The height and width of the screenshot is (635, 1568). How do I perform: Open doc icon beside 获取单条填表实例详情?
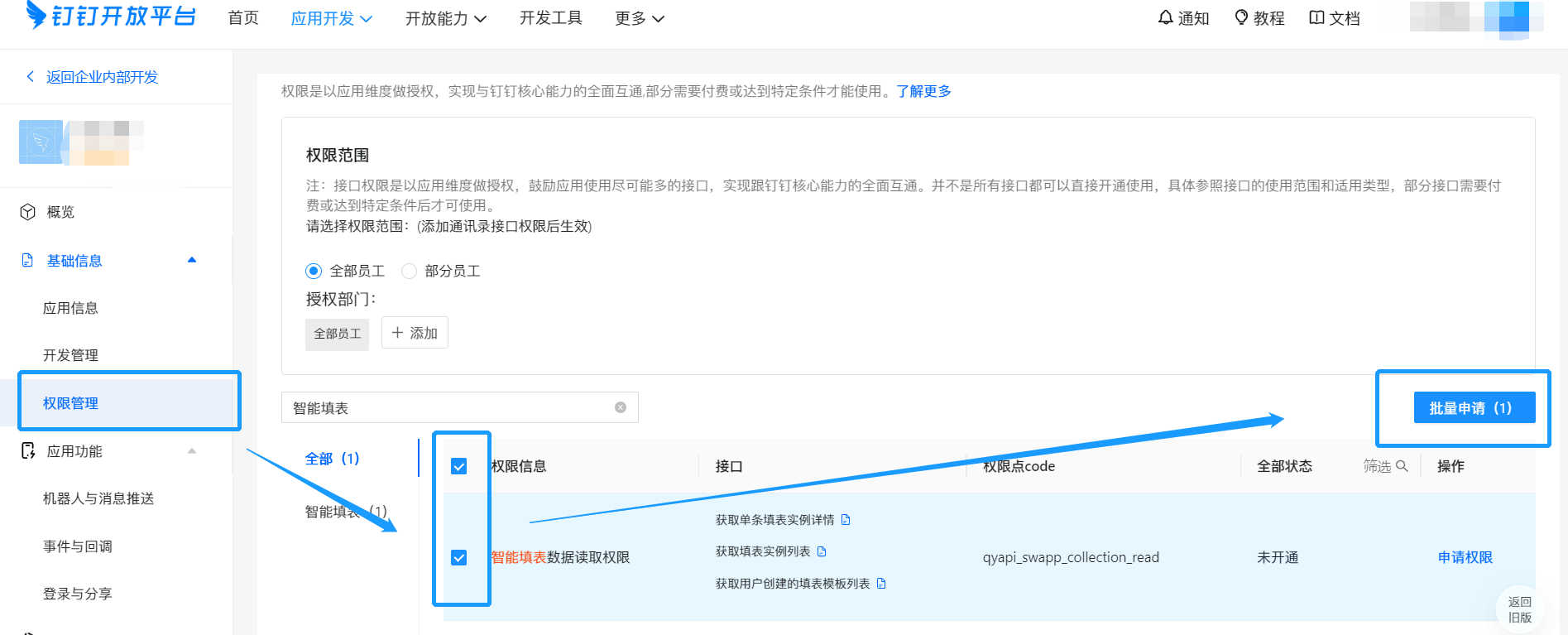(x=846, y=520)
